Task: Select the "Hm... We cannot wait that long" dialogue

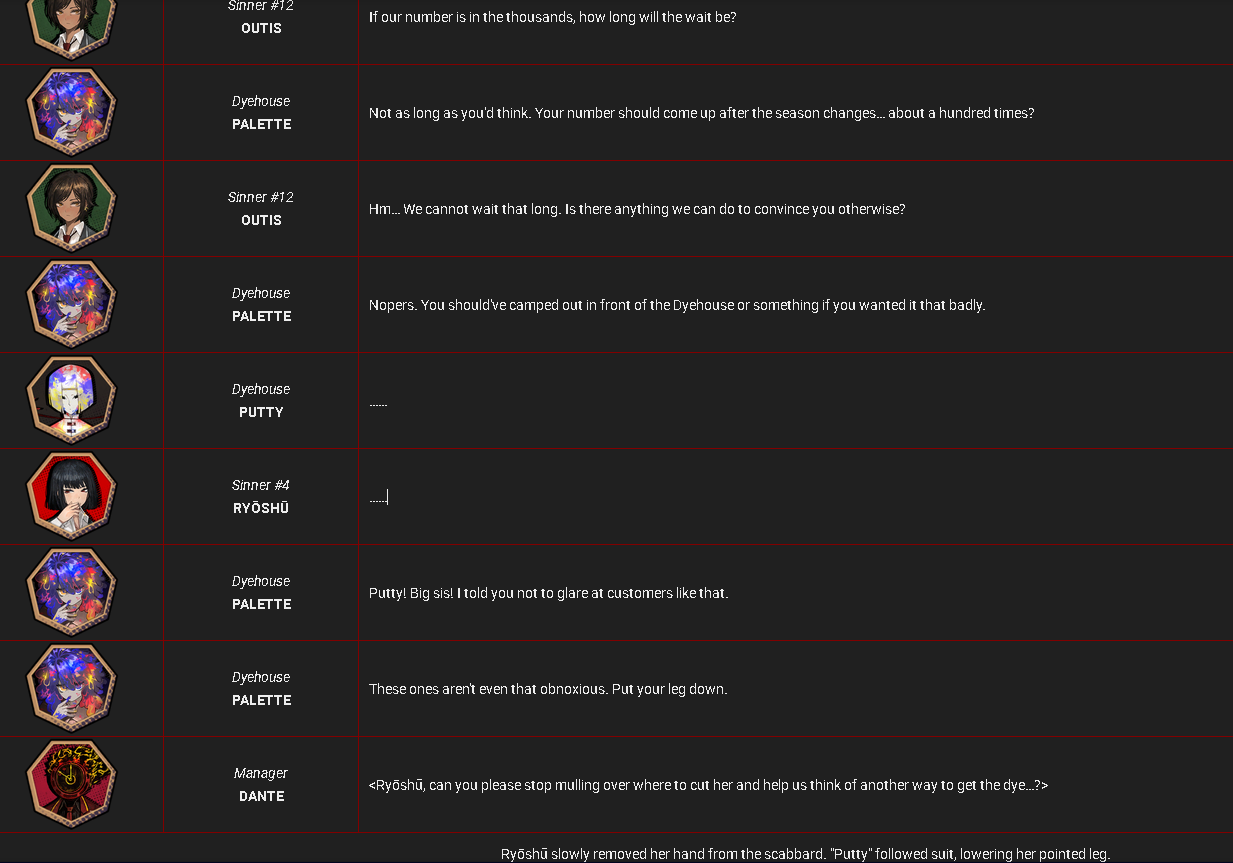Action: (x=637, y=209)
